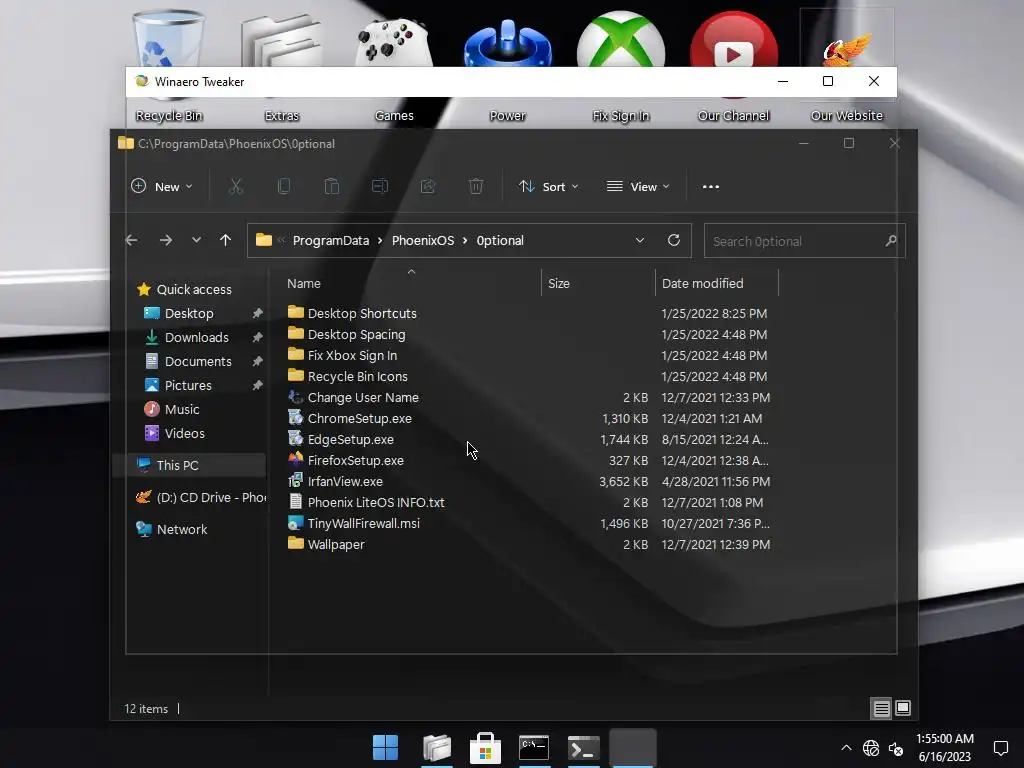Open the notification center icon
This screenshot has height=768, width=1024.
tap(1000, 748)
